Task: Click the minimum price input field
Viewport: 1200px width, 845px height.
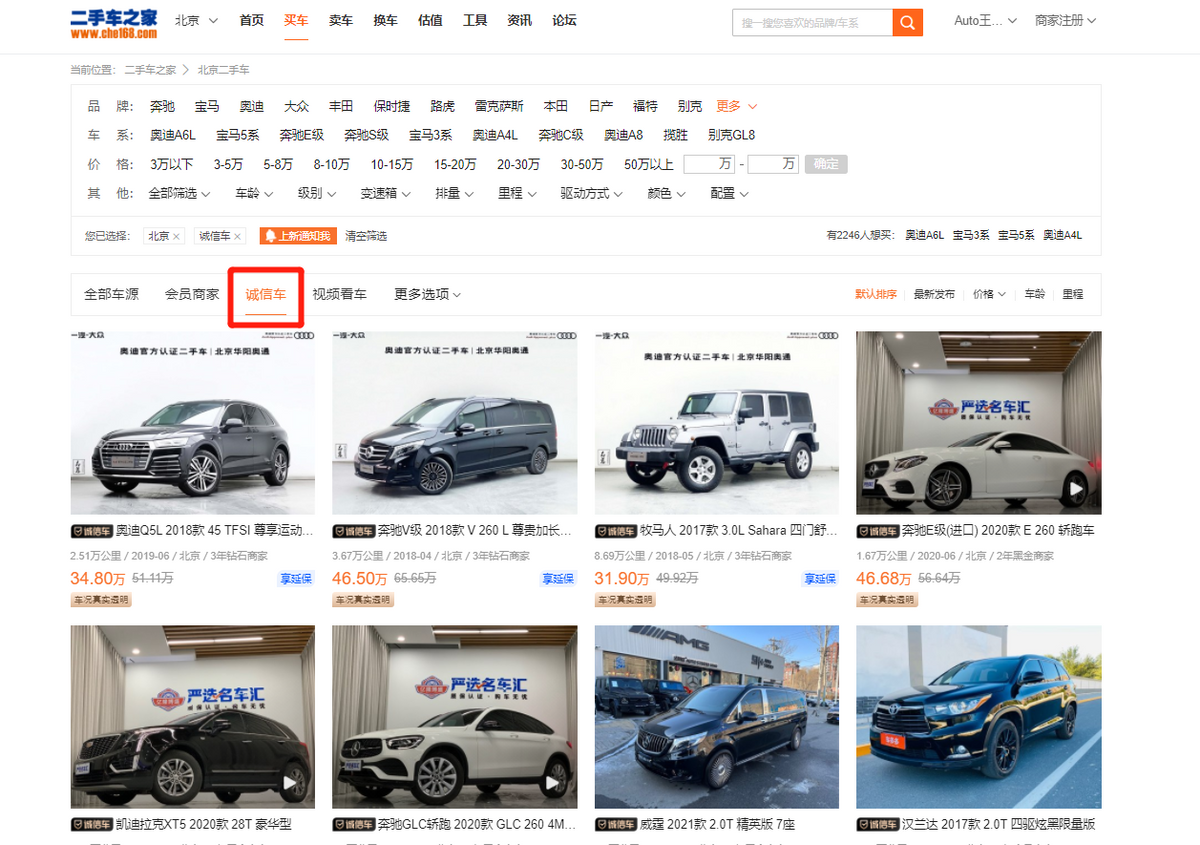Action: coord(709,164)
